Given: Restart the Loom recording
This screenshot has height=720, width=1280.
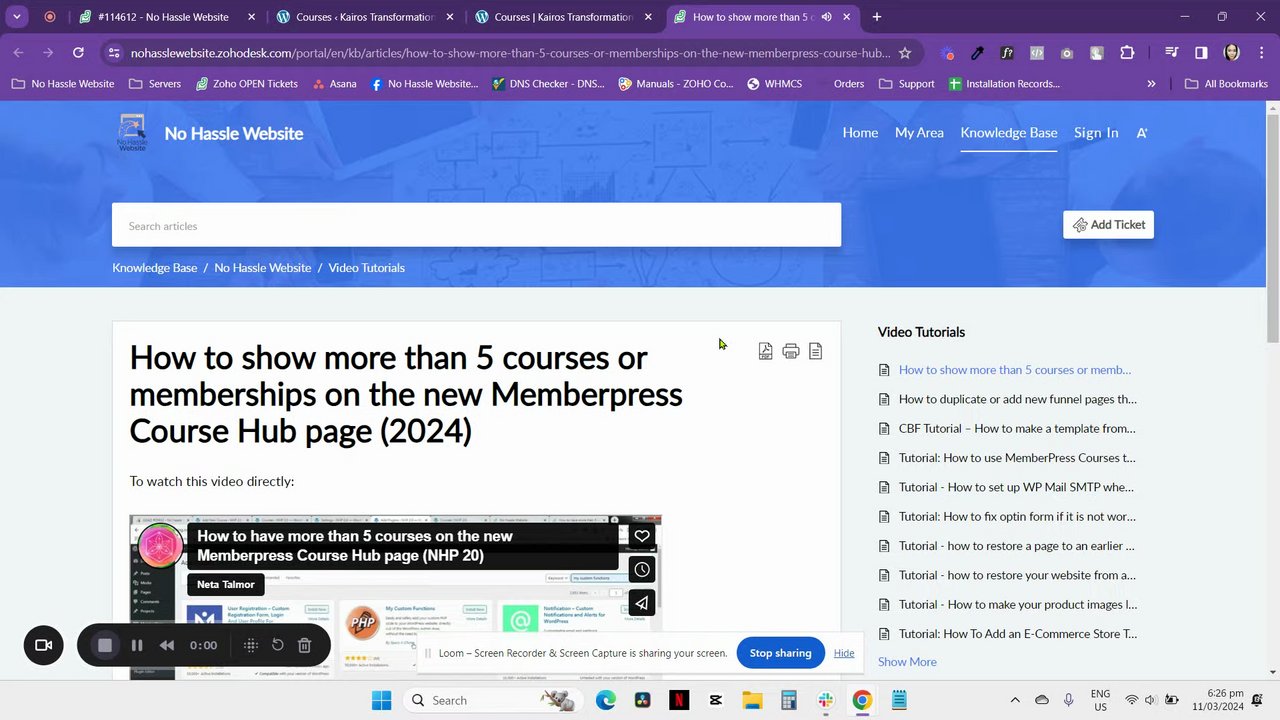Looking at the screenshot, I should point(278,645).
